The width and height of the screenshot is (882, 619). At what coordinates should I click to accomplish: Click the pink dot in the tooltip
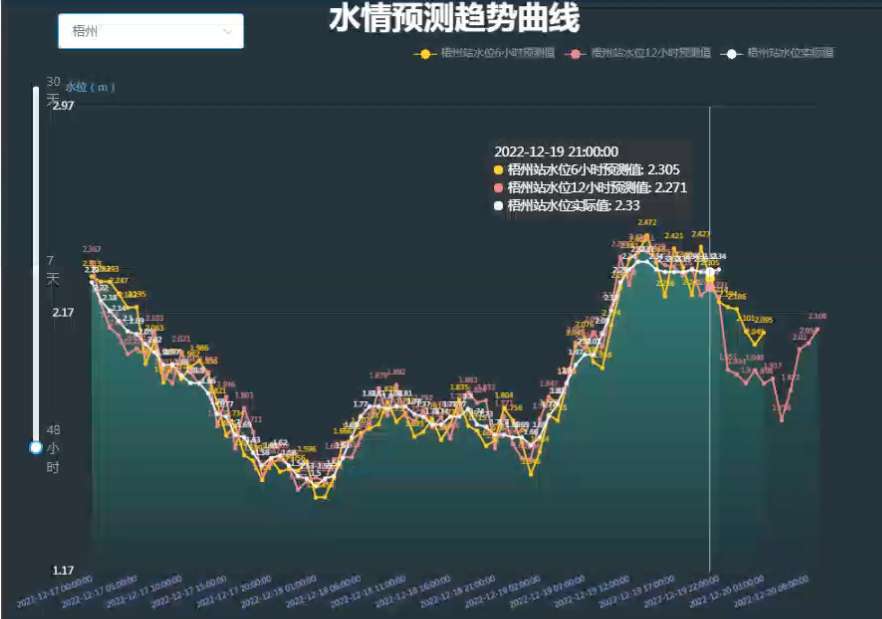tap(499, 188)
